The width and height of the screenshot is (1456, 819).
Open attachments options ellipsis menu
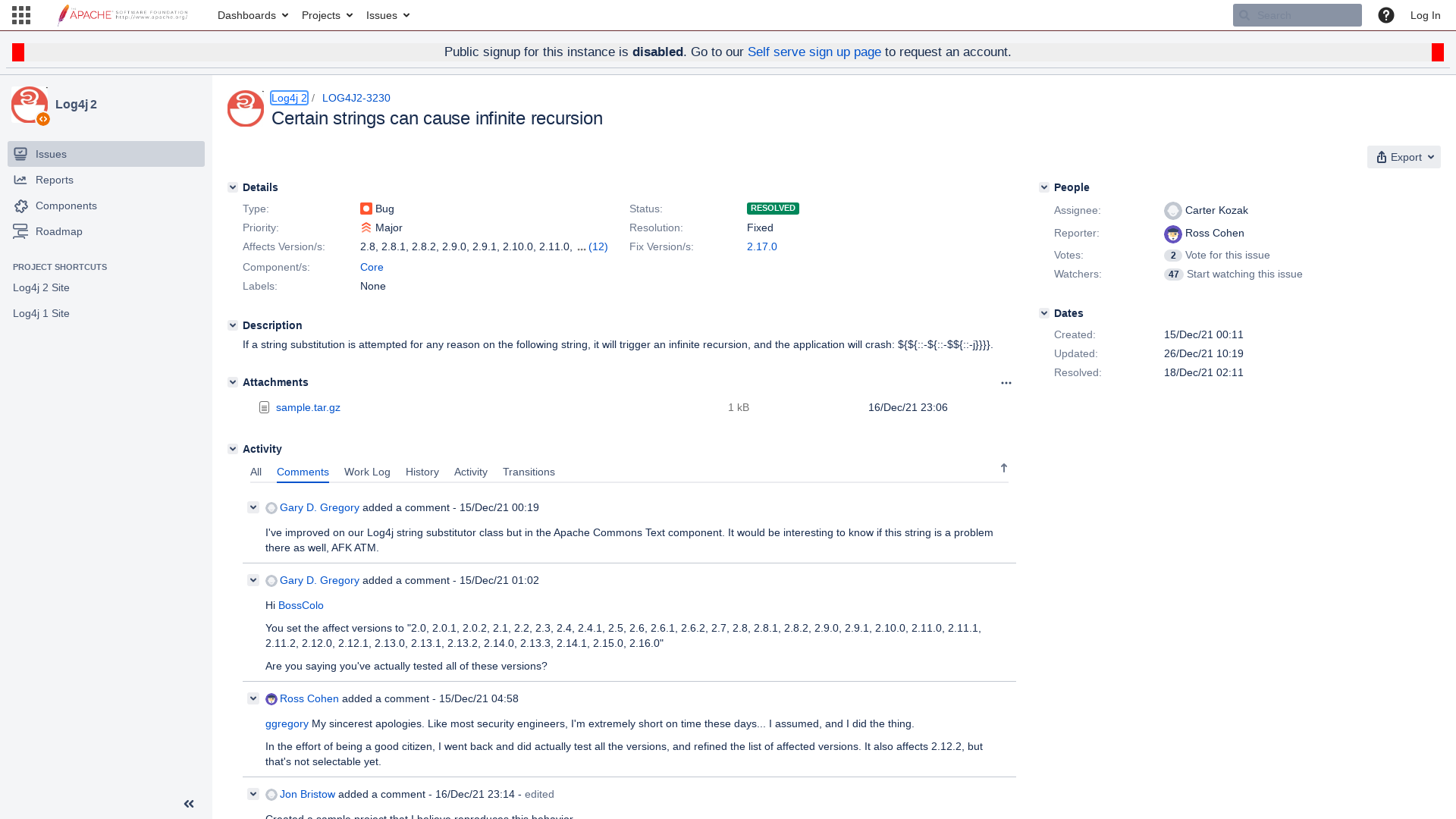click(1006, 383)
